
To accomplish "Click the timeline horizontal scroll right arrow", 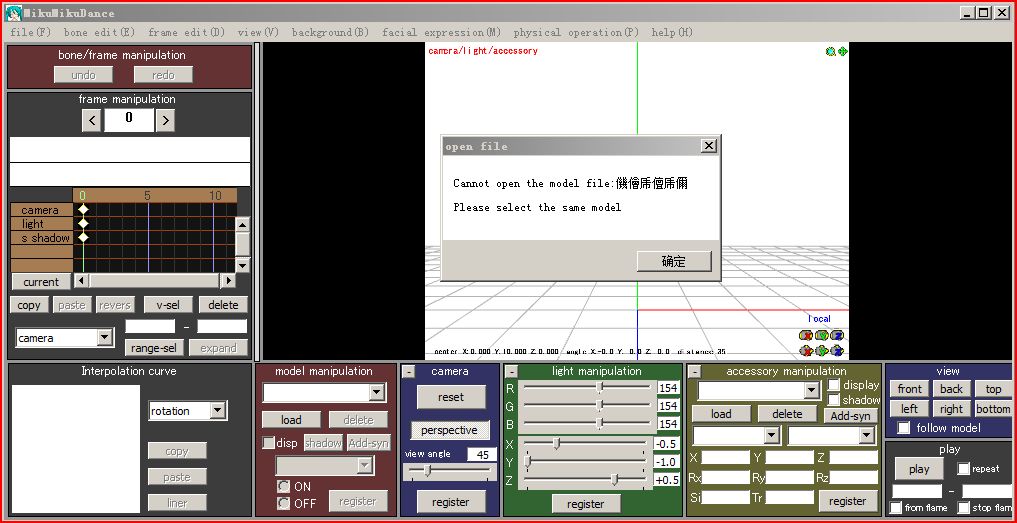I will pos(227,281).
